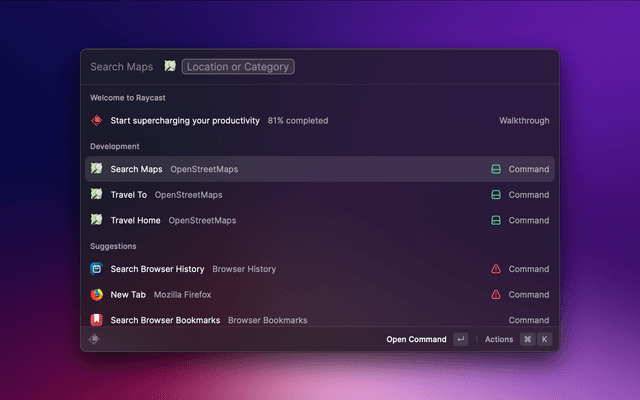Click the red Browser Bookmarks icon
Image resolution: width=640 pixels, height=400 pixels.
[97, 320]
